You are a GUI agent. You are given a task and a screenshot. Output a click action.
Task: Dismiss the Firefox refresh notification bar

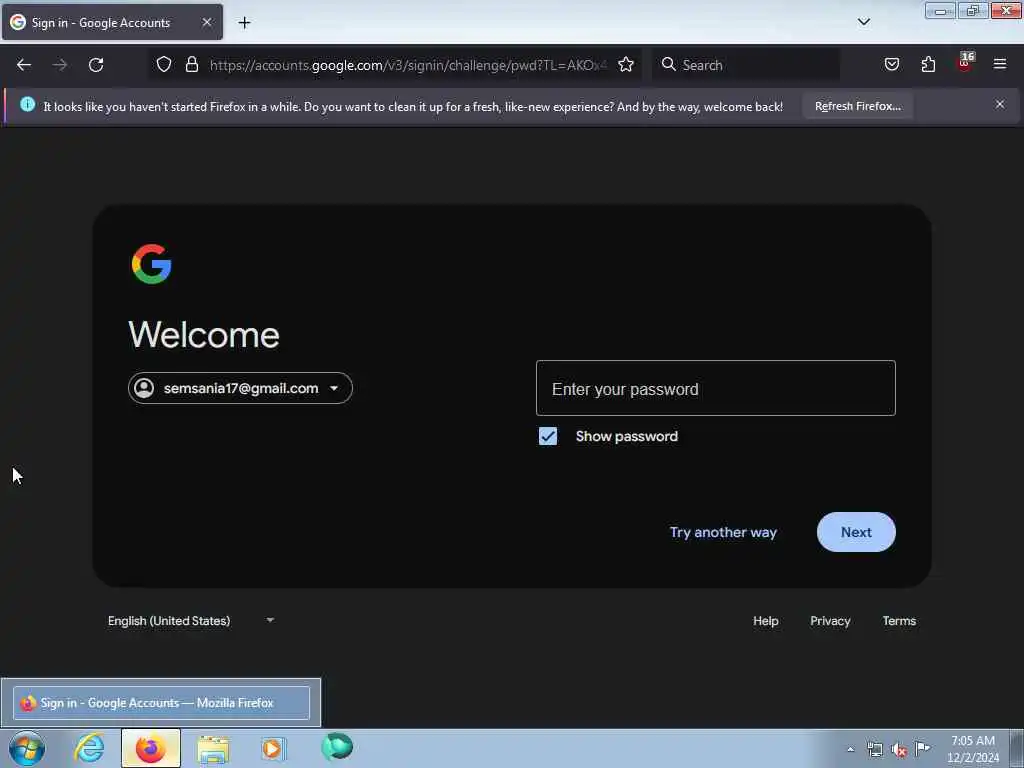(1000, 104)
